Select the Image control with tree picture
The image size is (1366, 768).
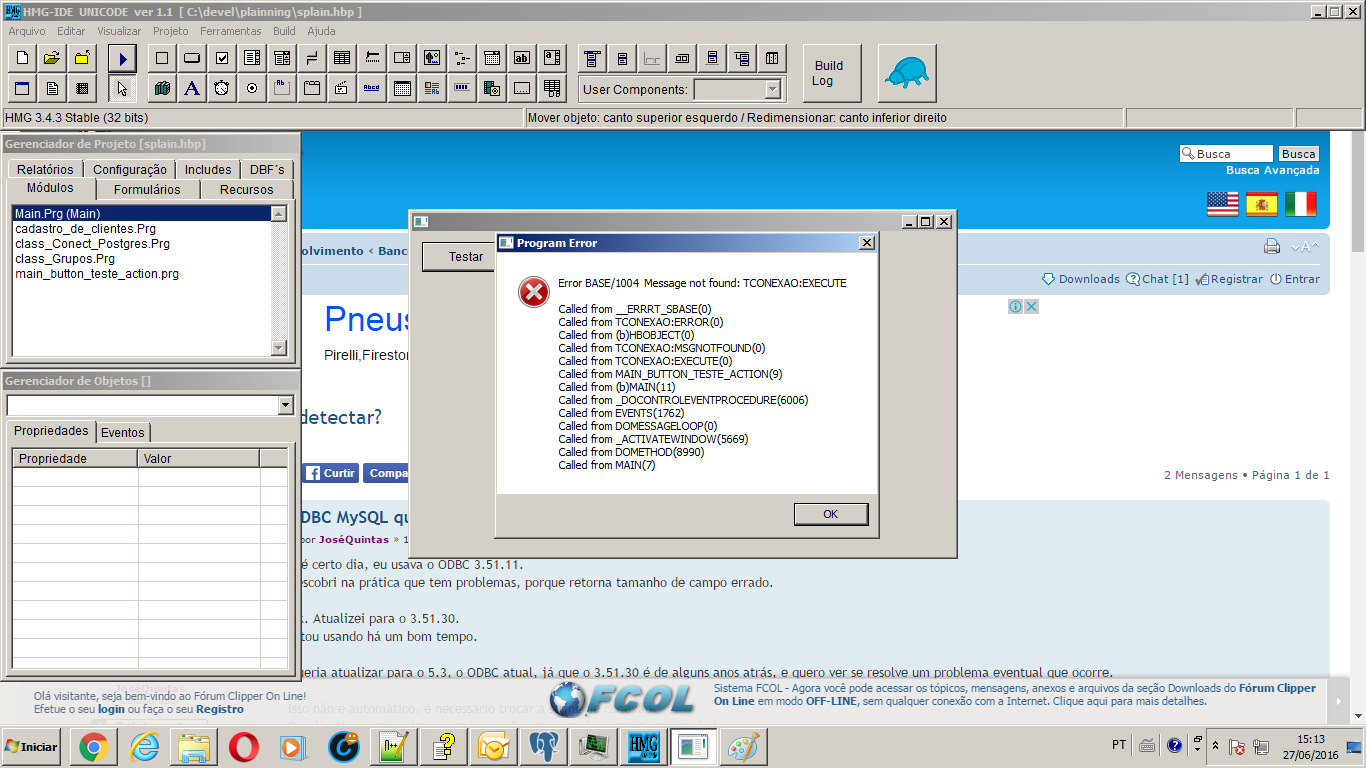point(432,58)
